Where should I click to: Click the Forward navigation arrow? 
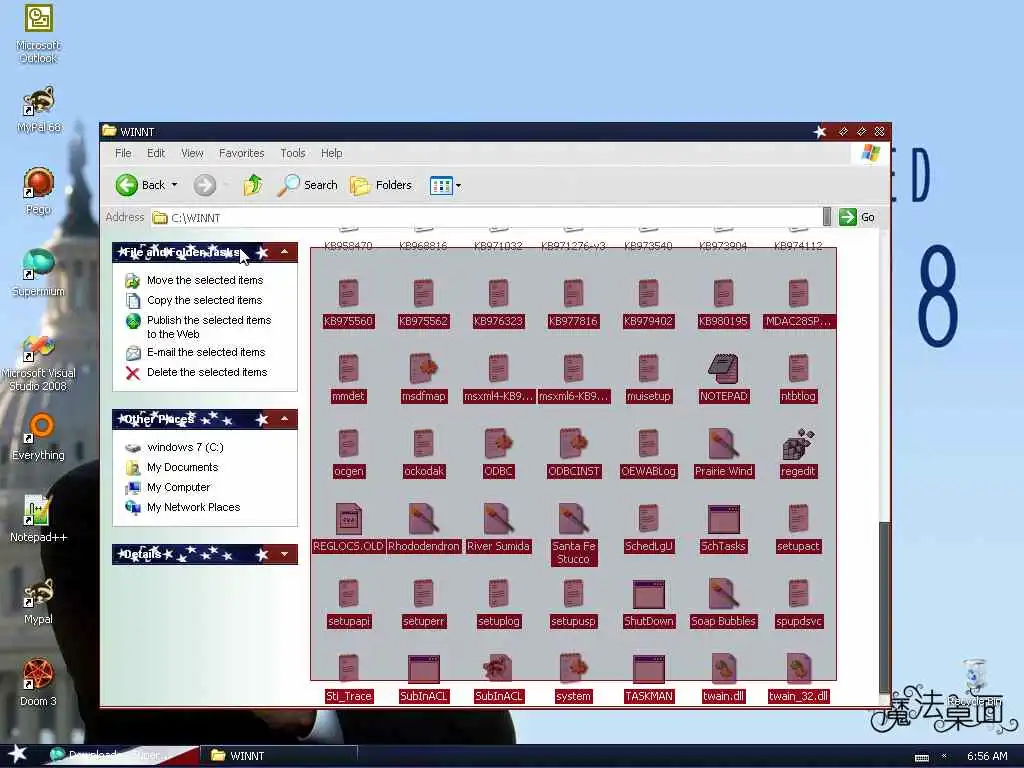point(204,185)
